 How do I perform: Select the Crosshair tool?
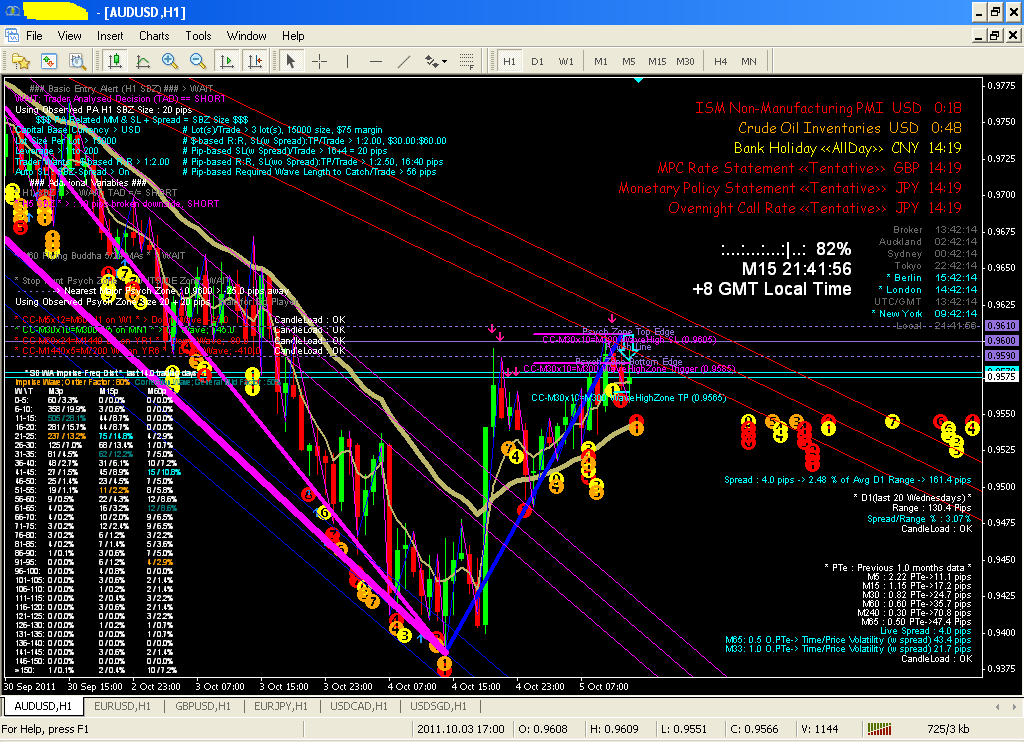[x=319, y=61]
